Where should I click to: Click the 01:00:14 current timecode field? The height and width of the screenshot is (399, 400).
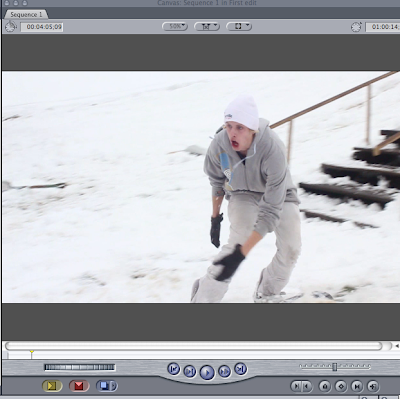[383, 27]
